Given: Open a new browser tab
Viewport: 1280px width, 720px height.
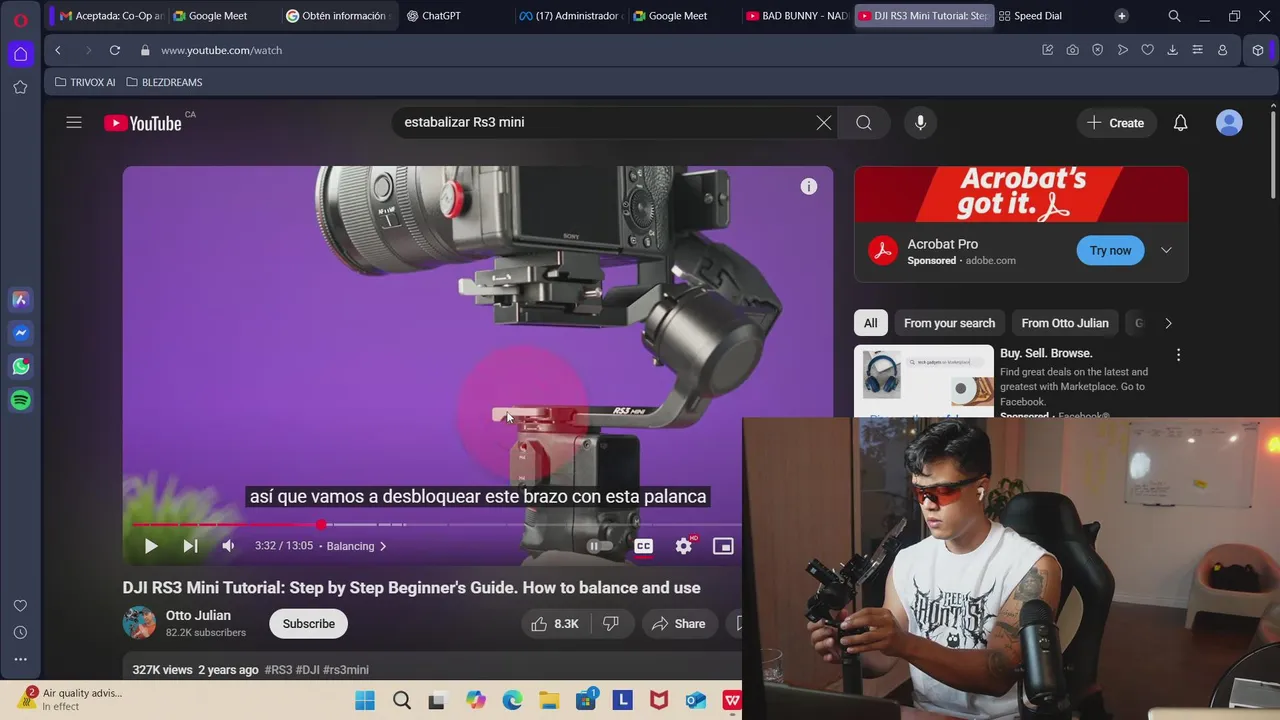Looking at the screenshot, I should click(x=1122, y=16).
